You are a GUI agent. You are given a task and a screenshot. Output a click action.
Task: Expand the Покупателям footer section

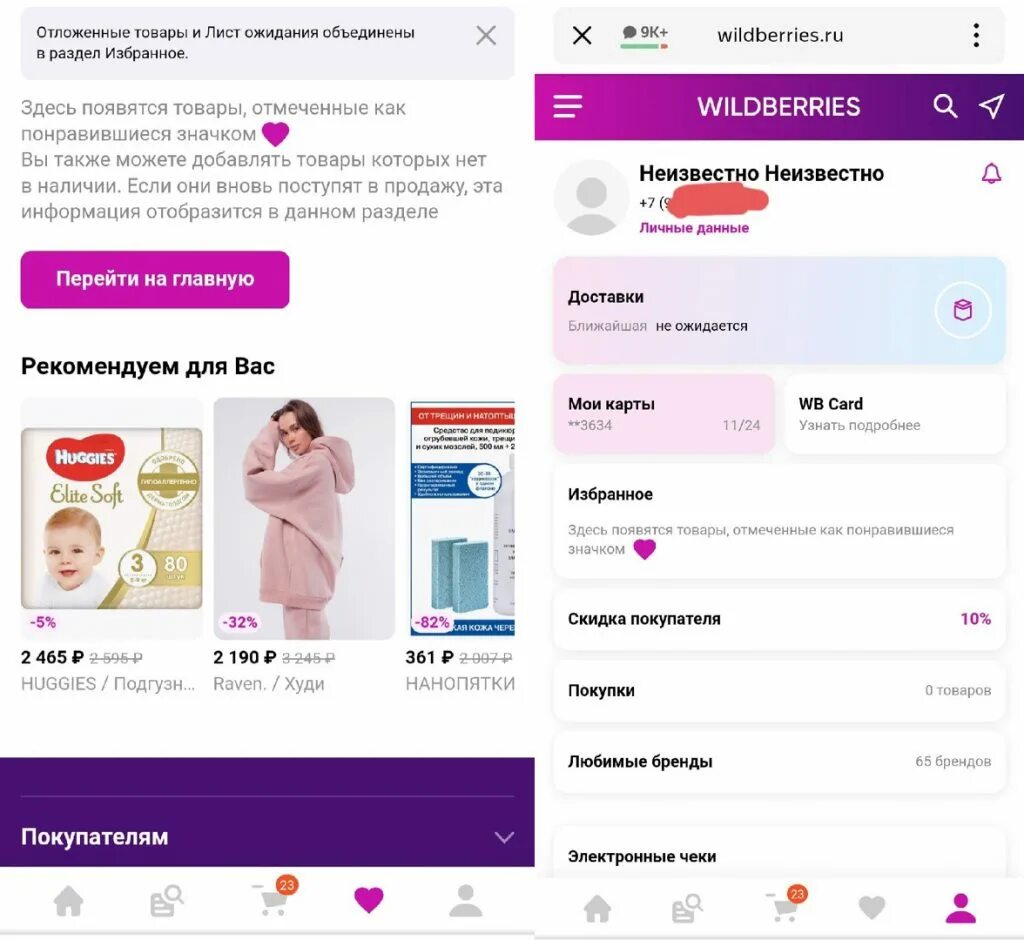tap(267, 837)
